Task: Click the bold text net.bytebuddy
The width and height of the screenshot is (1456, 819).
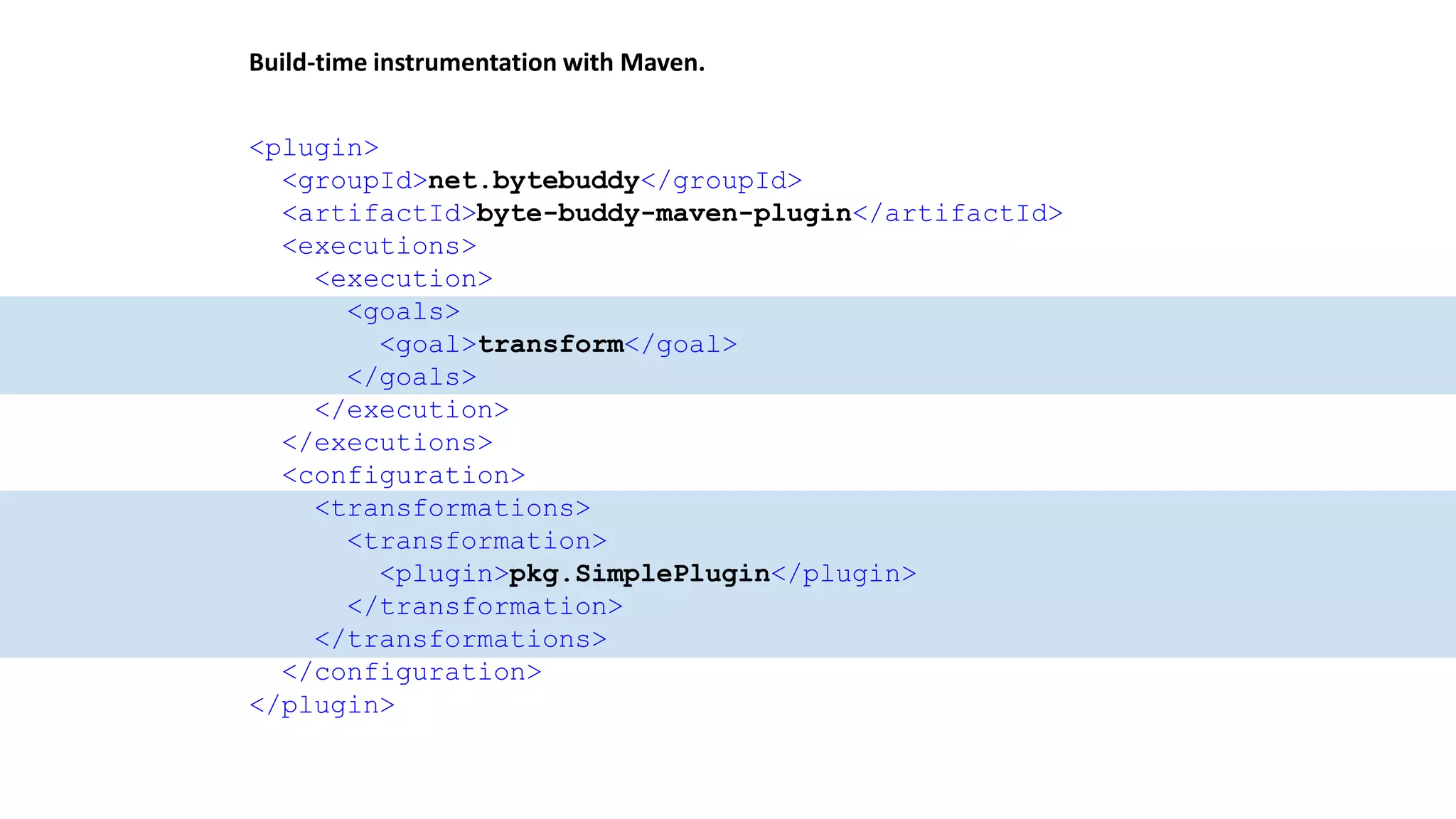Action: [533, 181]
